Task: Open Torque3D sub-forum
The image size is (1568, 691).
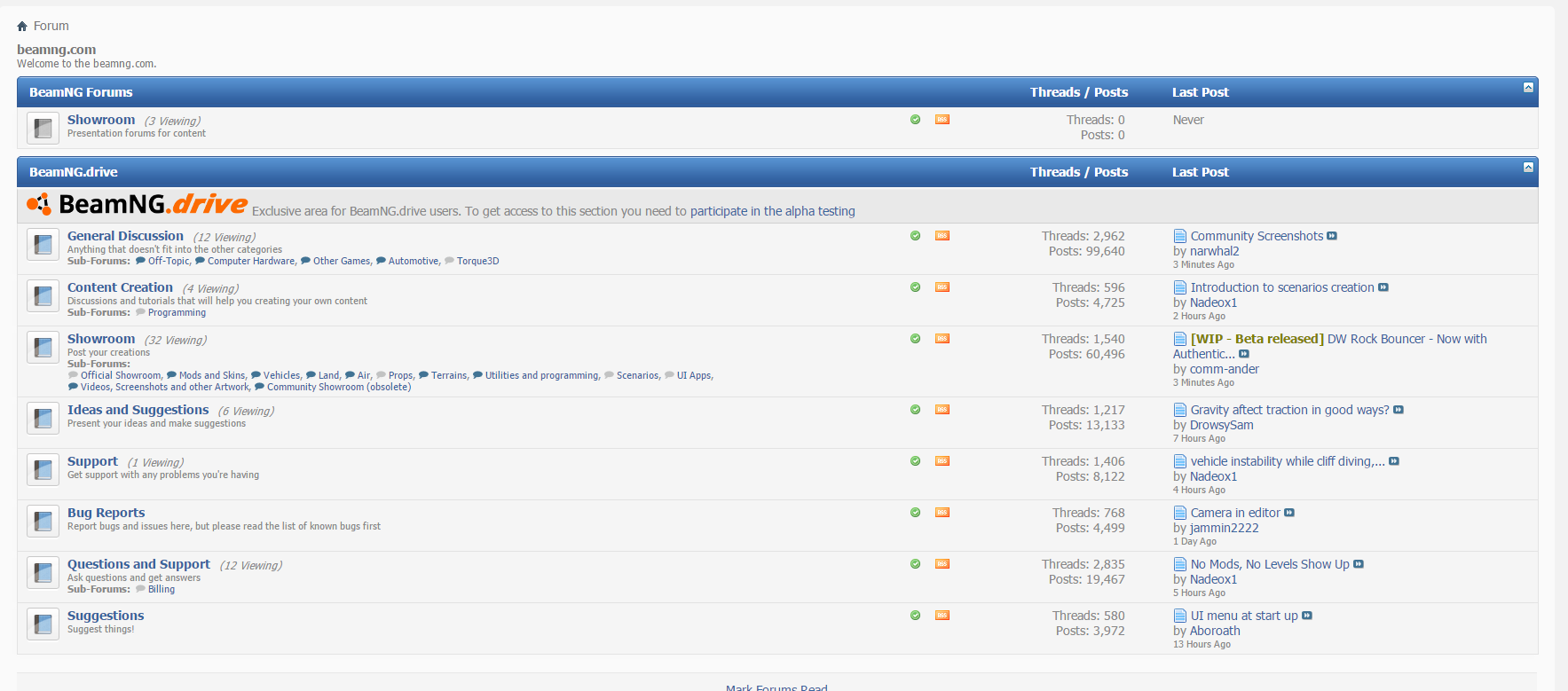Action: coord(477,261)
